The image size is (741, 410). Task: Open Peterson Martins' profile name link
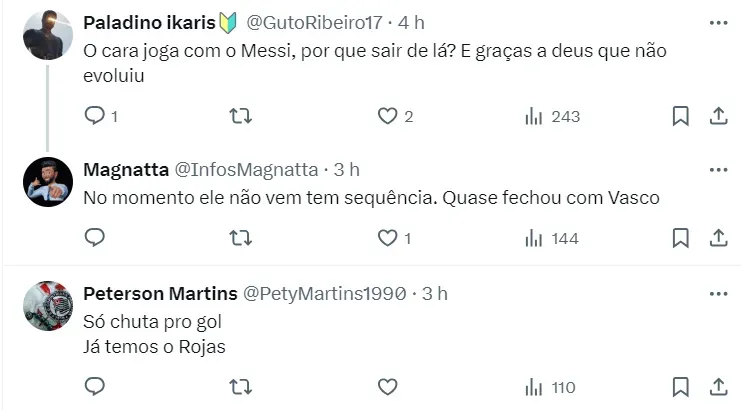point(160,293)
